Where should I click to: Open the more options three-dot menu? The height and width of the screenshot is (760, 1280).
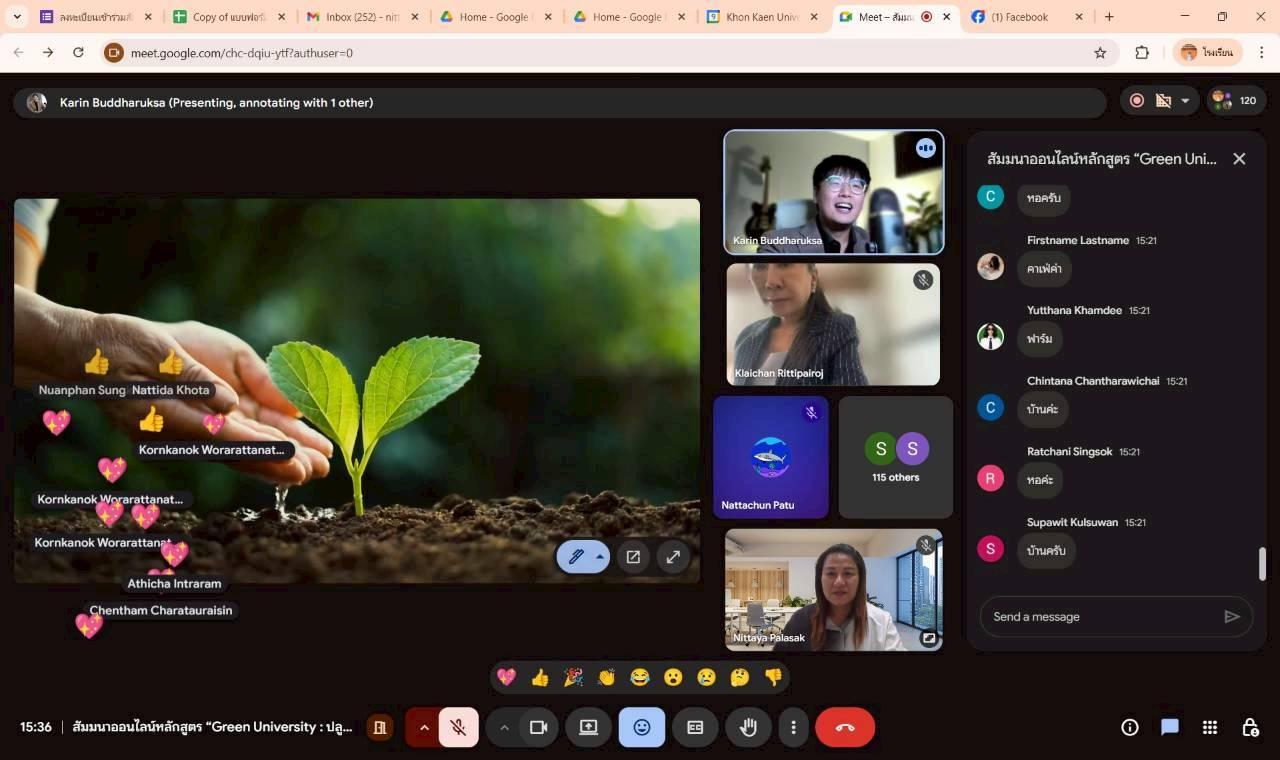(793, 727)
